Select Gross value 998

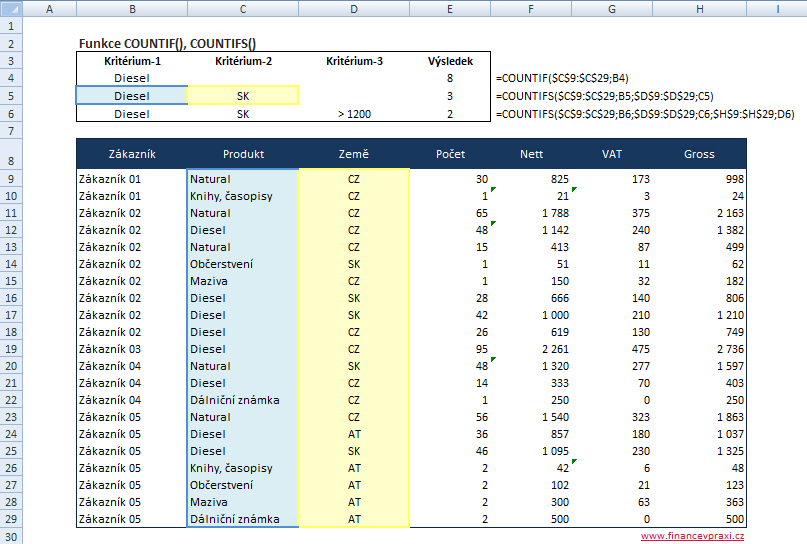[699, 179]
